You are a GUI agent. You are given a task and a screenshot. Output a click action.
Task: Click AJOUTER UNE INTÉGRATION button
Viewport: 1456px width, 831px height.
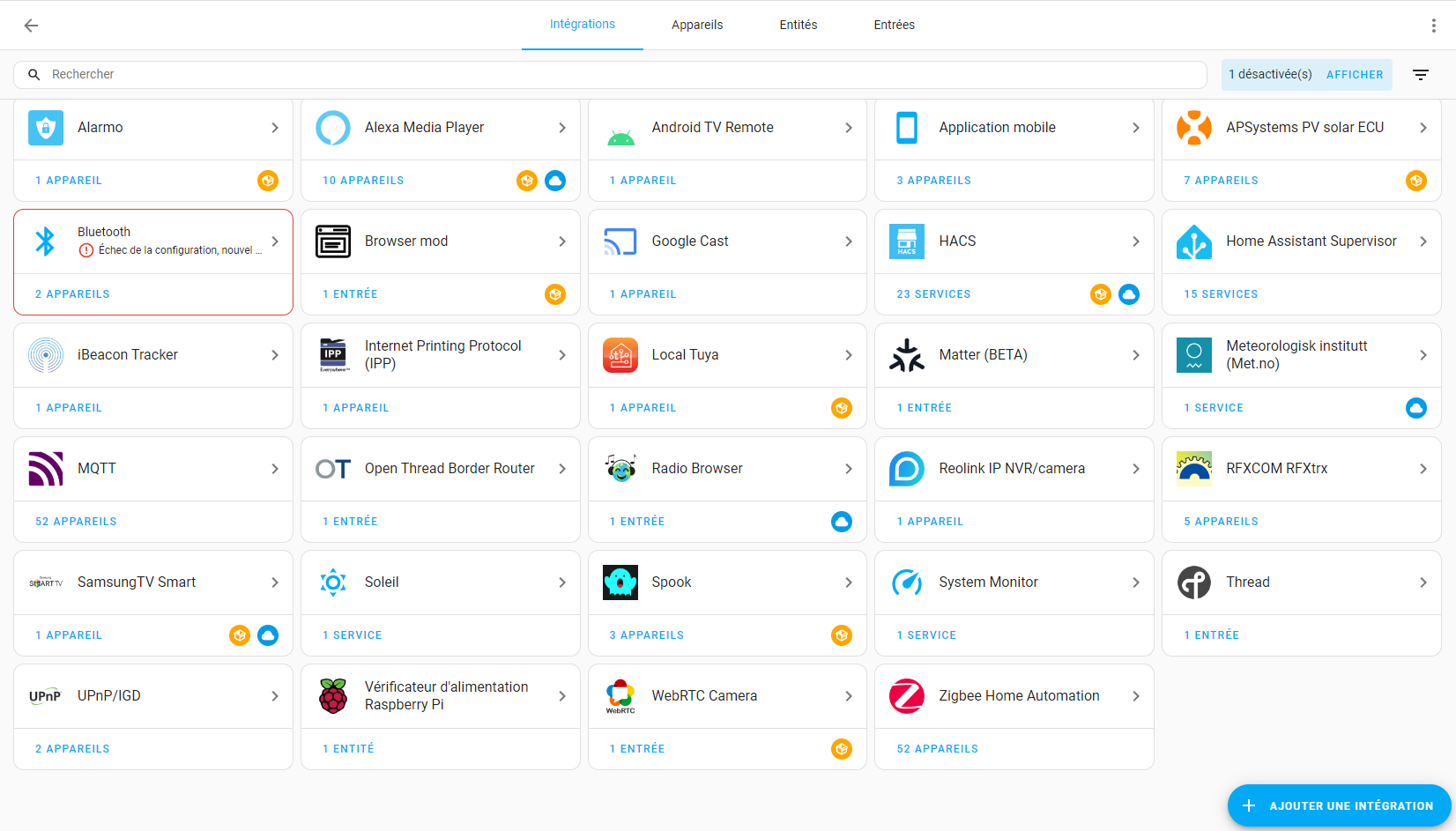[1340, 805]
